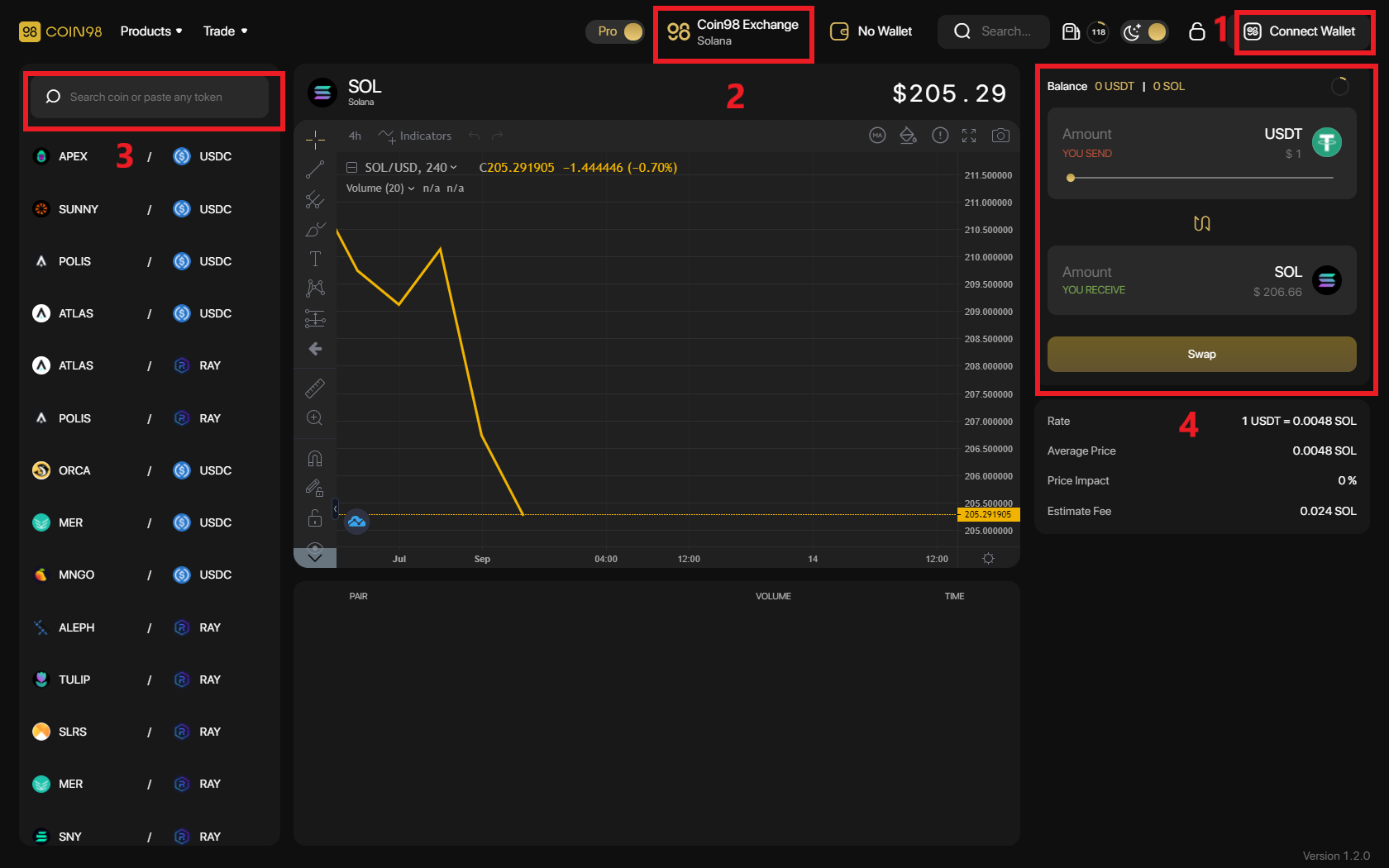Viewport: 1389px width, 868px height.
Task: Click the gas station fee icon
Action: point(1071,31)
